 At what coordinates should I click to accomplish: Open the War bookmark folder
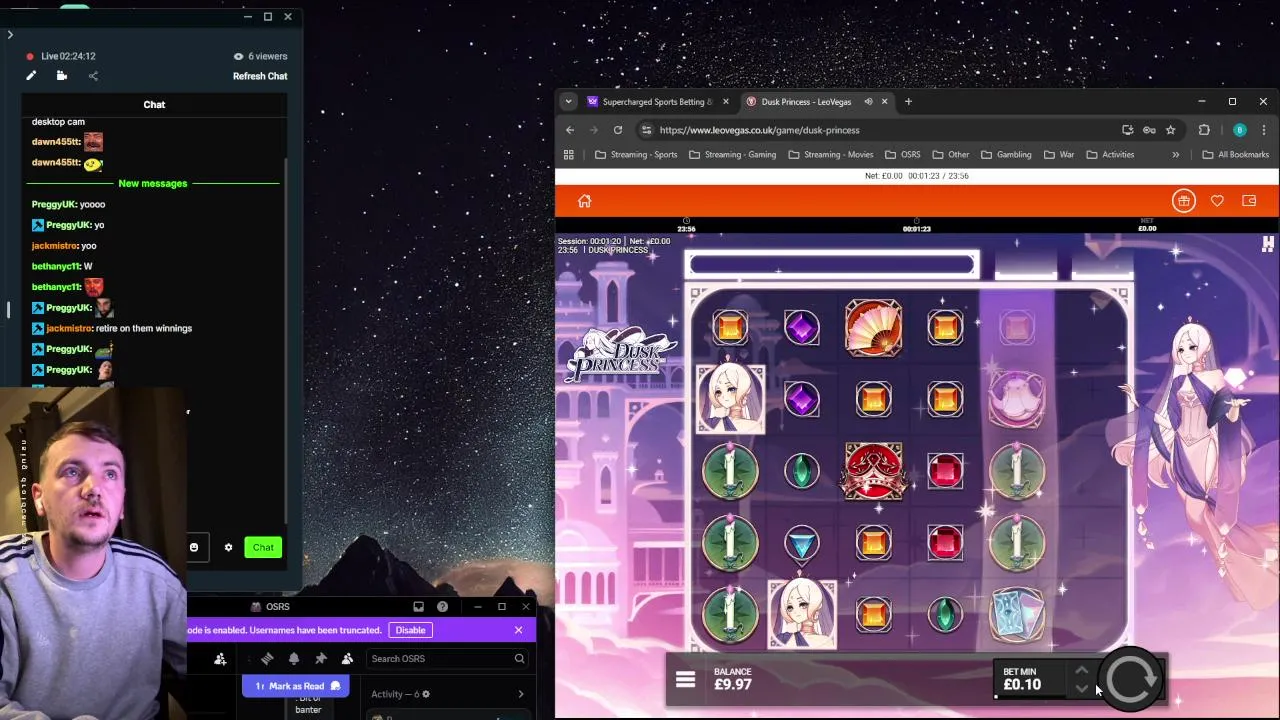[1059, 155]
